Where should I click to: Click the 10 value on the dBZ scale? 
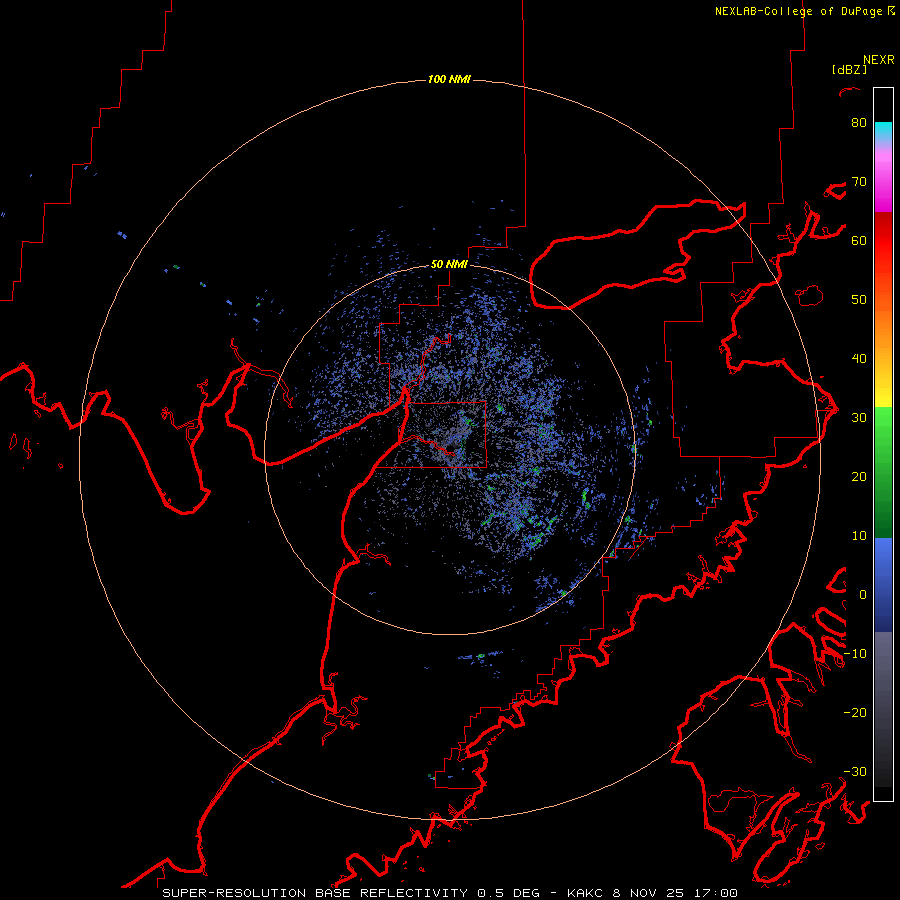(859, 536)
